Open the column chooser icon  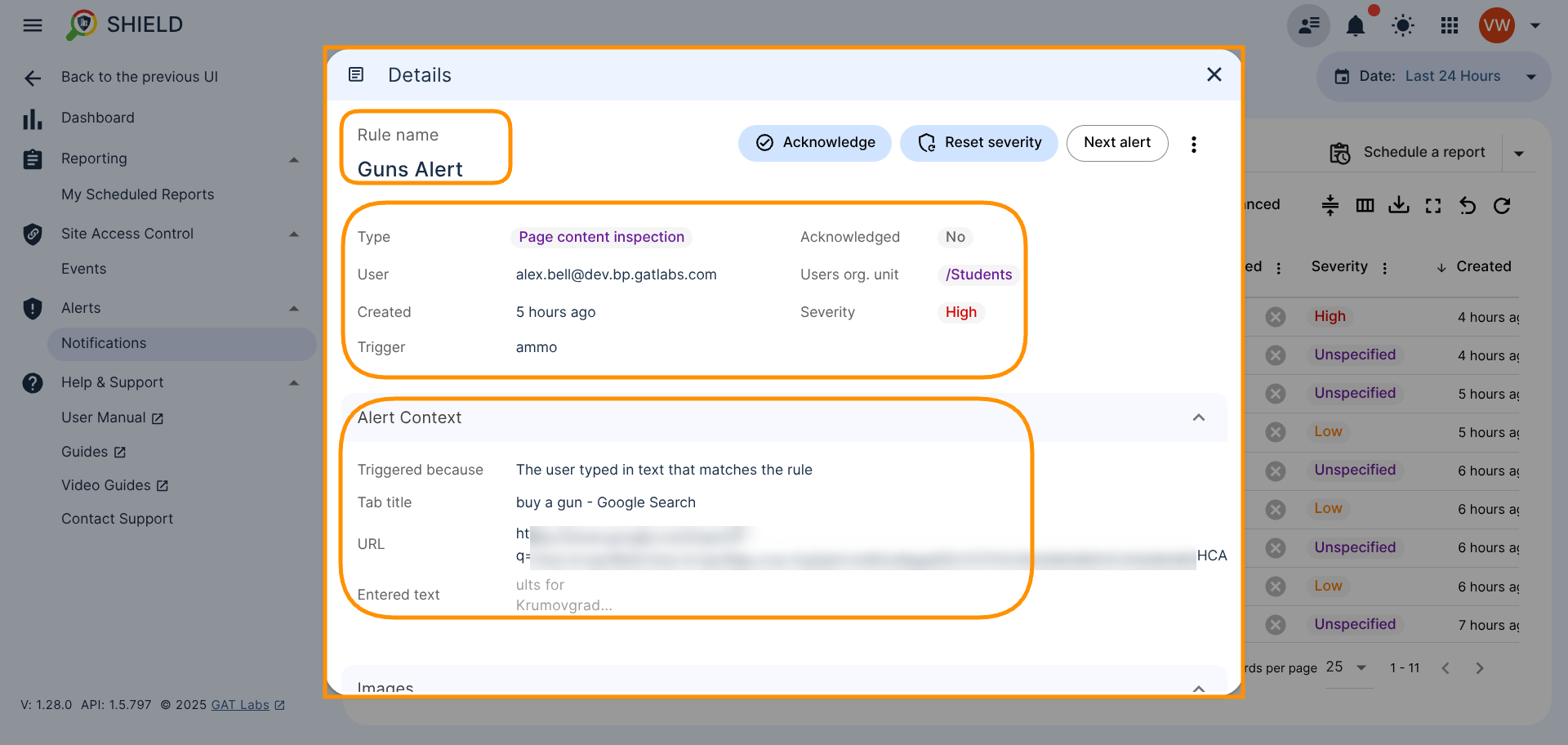pos(1365,205)
